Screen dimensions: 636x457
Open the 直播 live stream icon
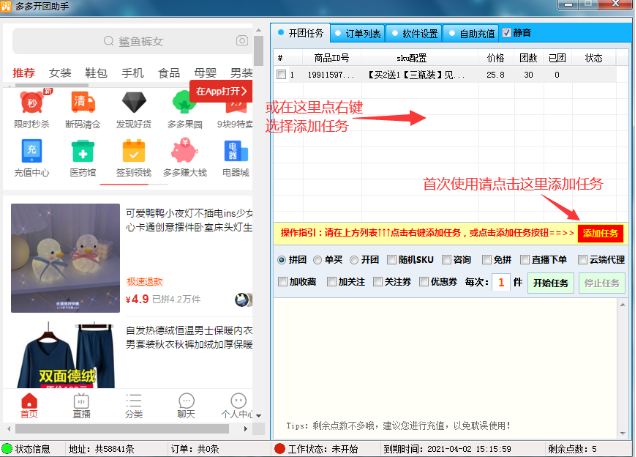click(81, 401)
